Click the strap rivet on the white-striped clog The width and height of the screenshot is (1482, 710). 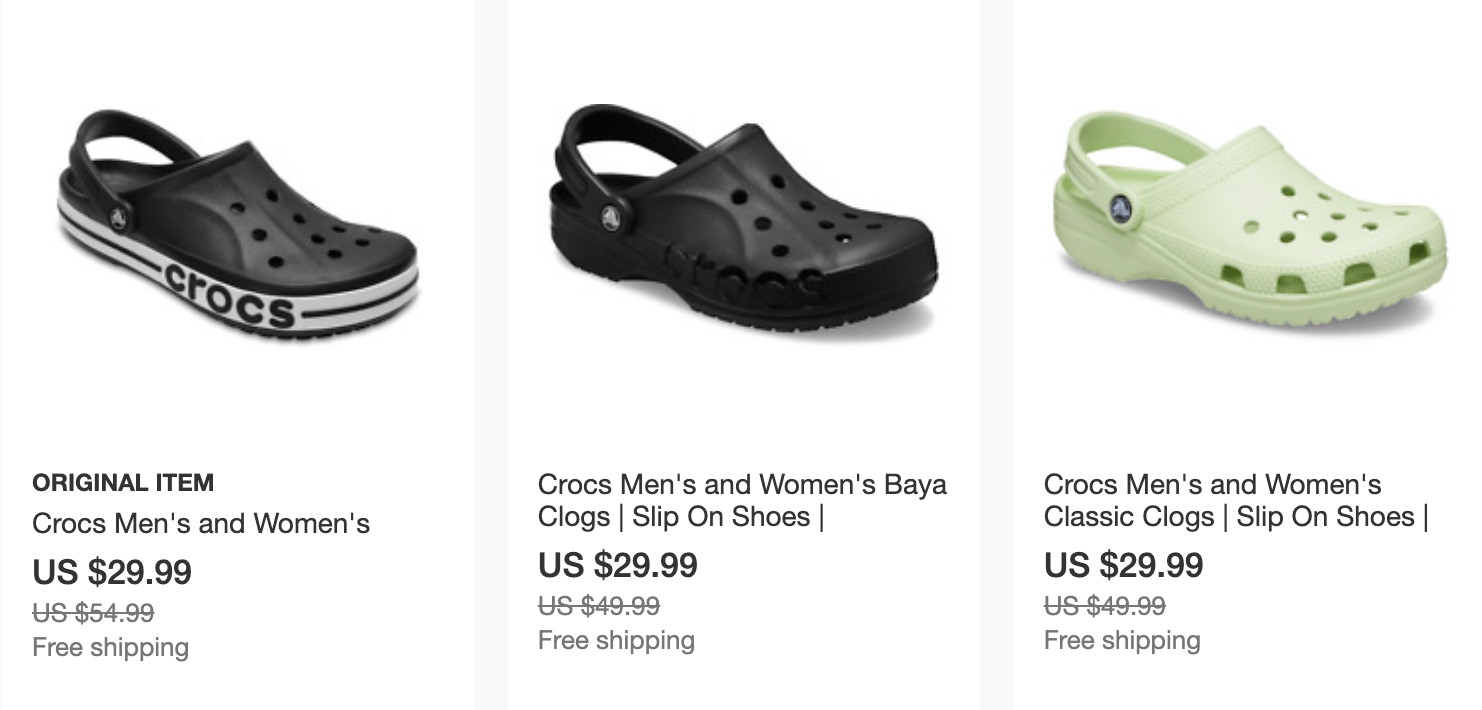tap(118, 219)
